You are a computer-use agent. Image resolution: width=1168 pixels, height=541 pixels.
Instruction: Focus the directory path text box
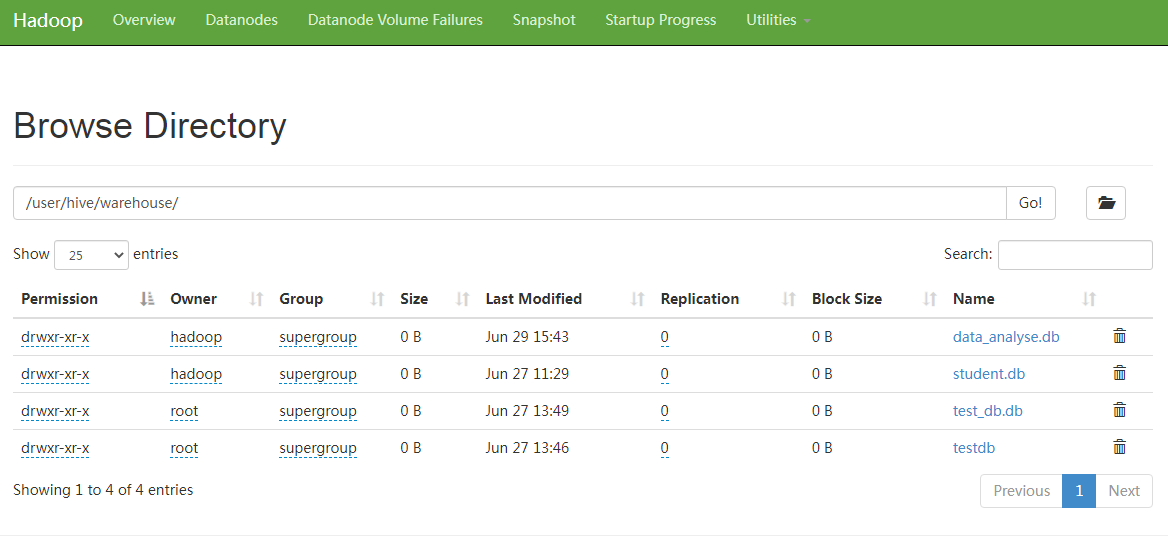pyautogui.click(x=509, y=203)
